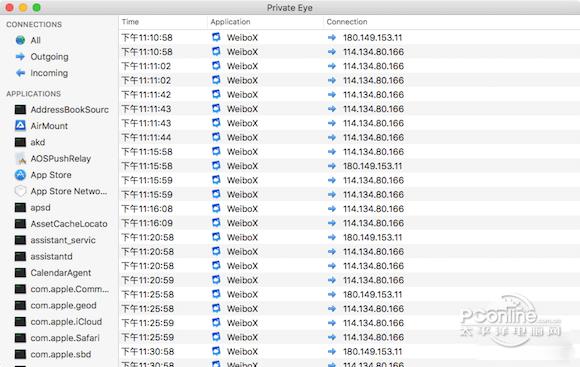This screenshot has width=580, height=367.
Task: Select AirMount in applications list
Action: pyautogui.click(x=49, y=126)
